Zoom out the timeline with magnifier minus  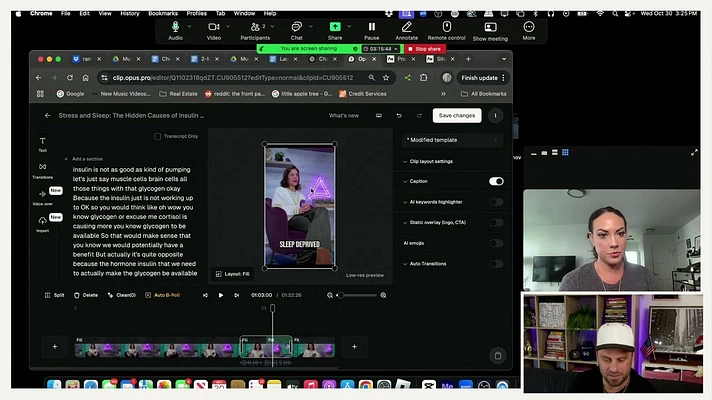(330, 295)
